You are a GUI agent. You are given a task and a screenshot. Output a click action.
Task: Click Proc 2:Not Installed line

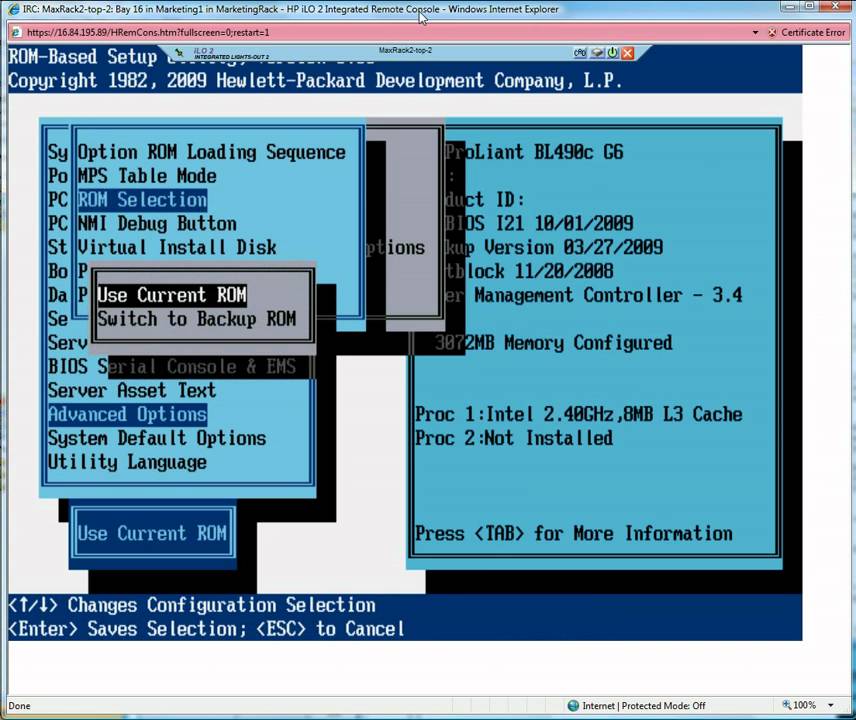[514, 438]
